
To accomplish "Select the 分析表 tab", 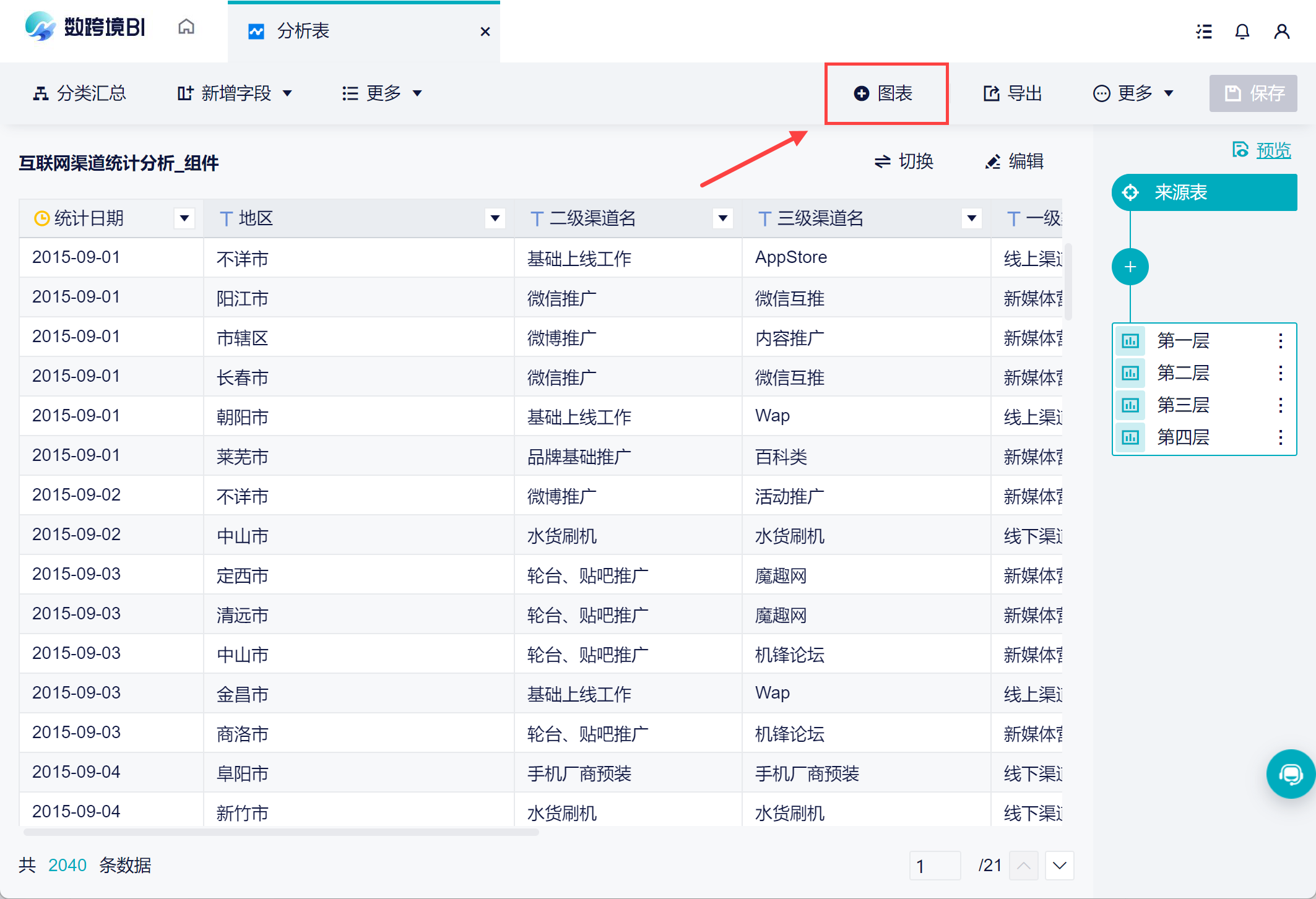I will (x=303, y=31).
